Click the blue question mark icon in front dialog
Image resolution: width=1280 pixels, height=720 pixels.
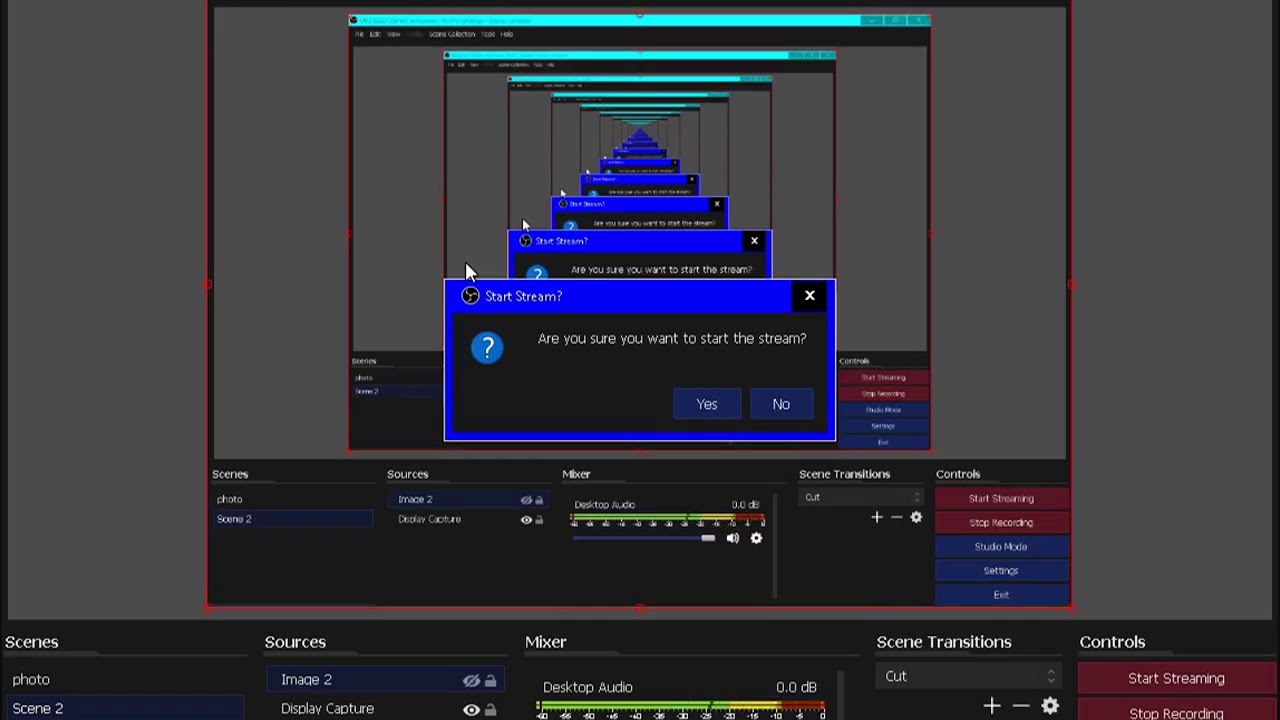tap(487, 348)
